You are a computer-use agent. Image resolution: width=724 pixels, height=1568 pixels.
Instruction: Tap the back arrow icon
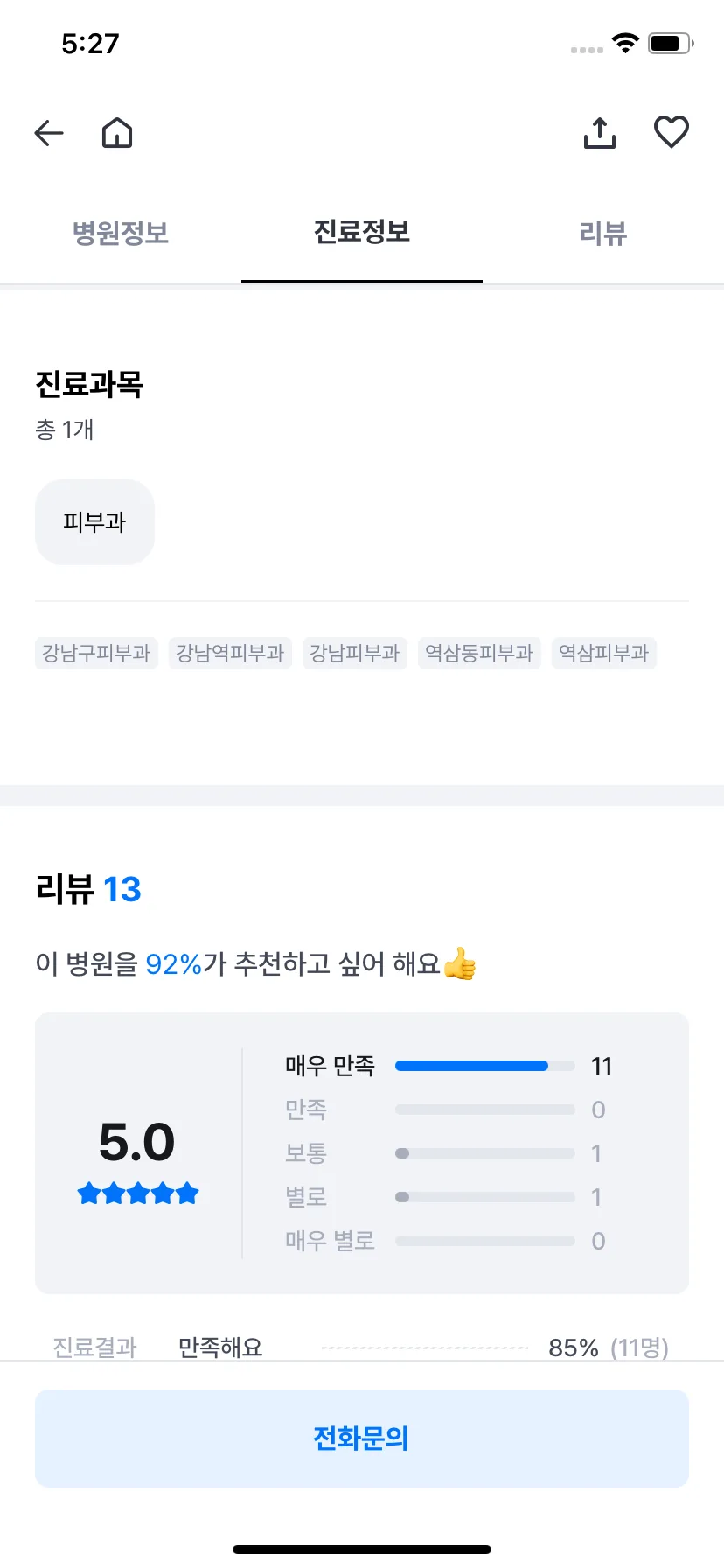coord(49,133)
